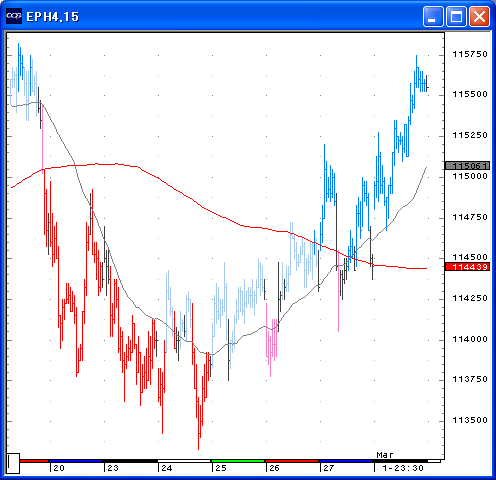This screenshot has height=480, width=496.
Task: Click date label 24 on time axis
Action: pyautogui.click(x=167, y=468)
